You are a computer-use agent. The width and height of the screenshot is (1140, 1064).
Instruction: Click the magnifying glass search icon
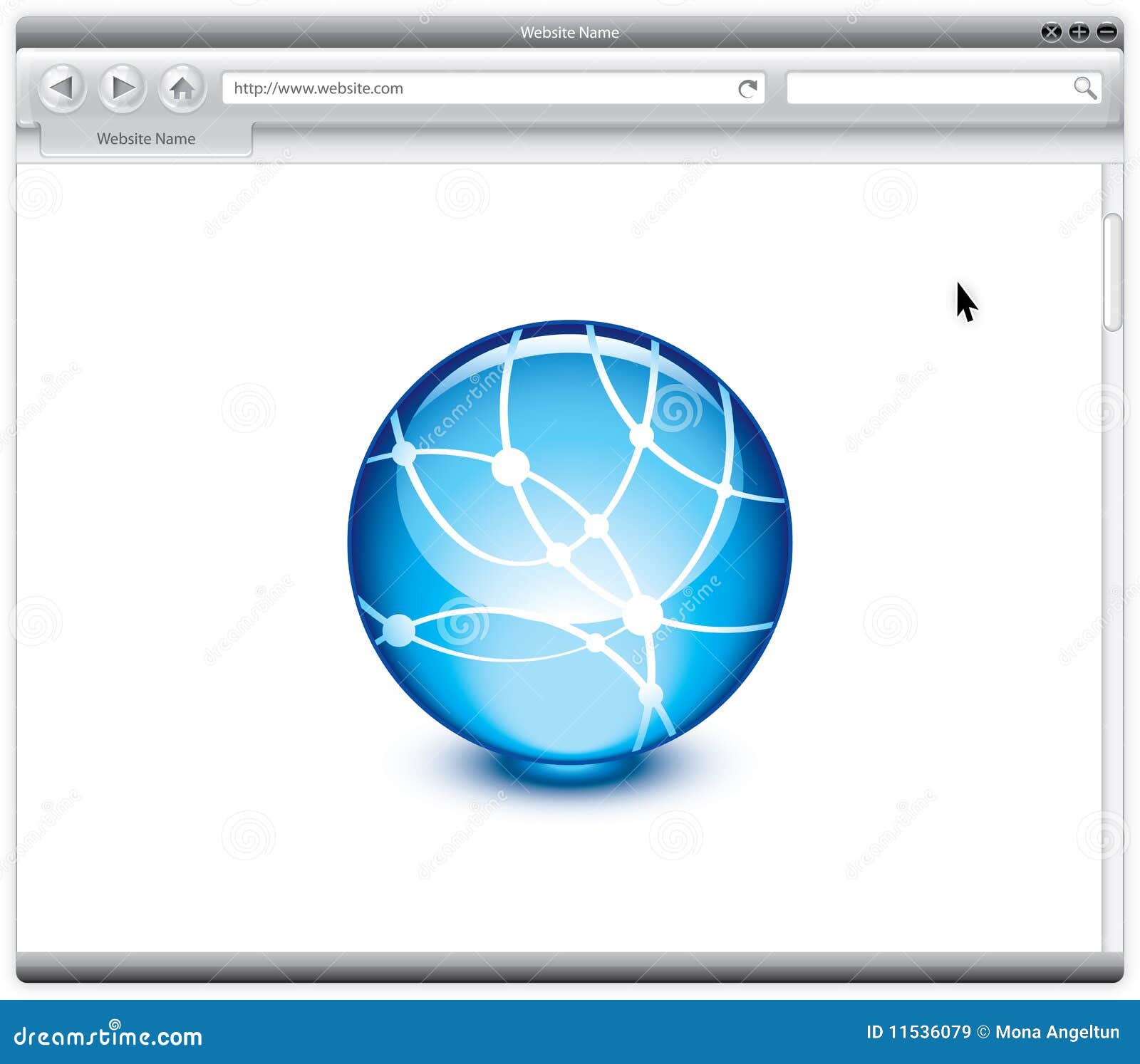click(x=1084, y=88)
